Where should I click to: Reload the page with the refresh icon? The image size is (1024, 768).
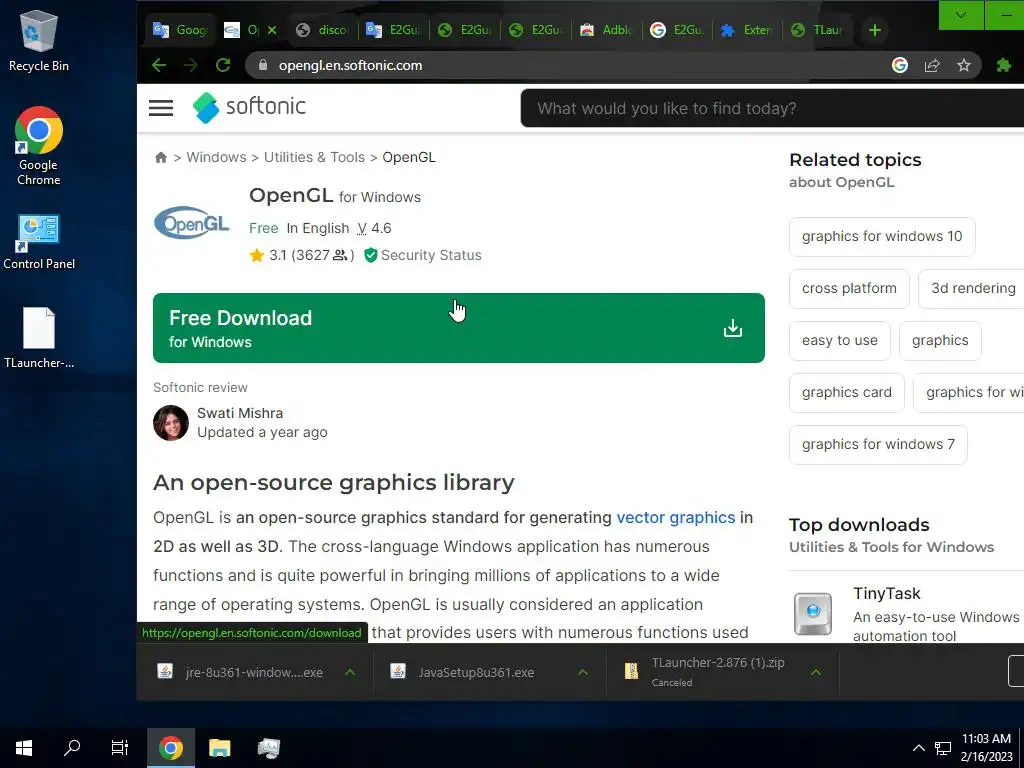[x=223, y=65]
